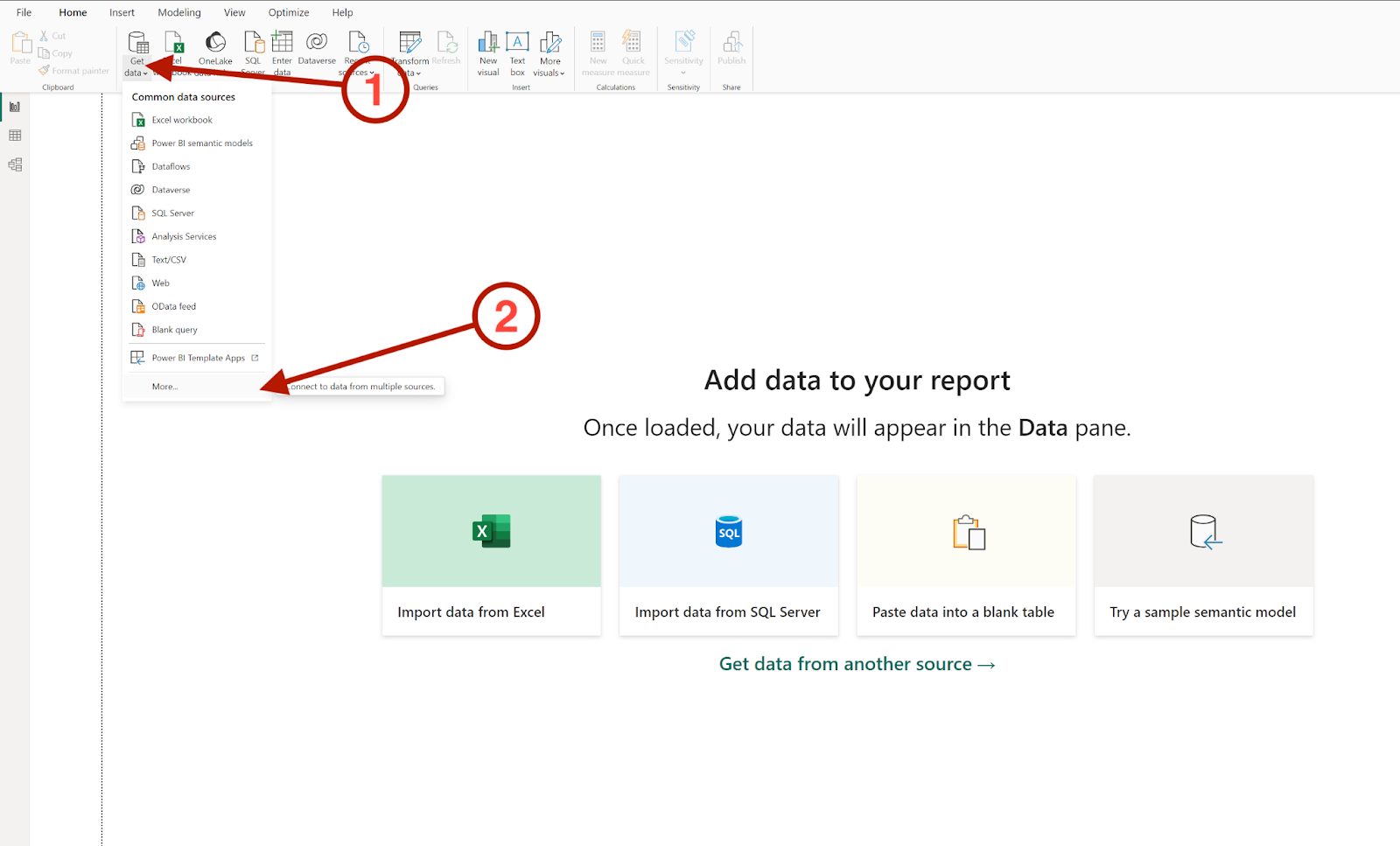The height and width of the screenshot is (846, 1400).
Task: Switch to the Optimize ribbon tab
Action: point(289,12)
